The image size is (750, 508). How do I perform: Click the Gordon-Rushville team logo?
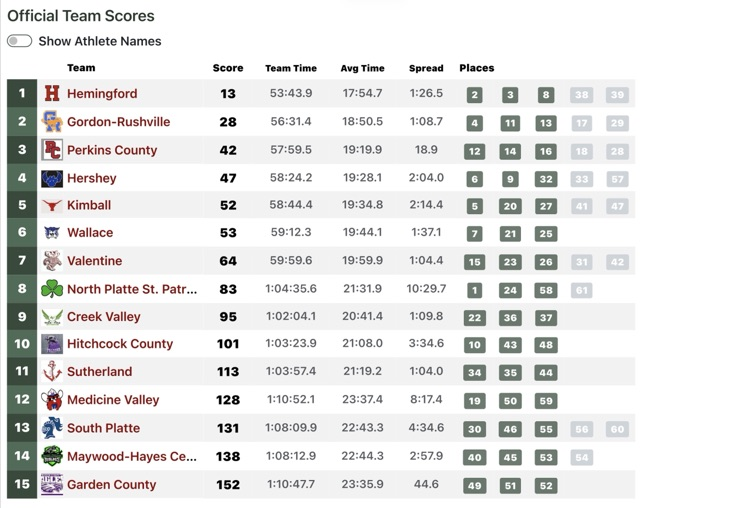52,121
